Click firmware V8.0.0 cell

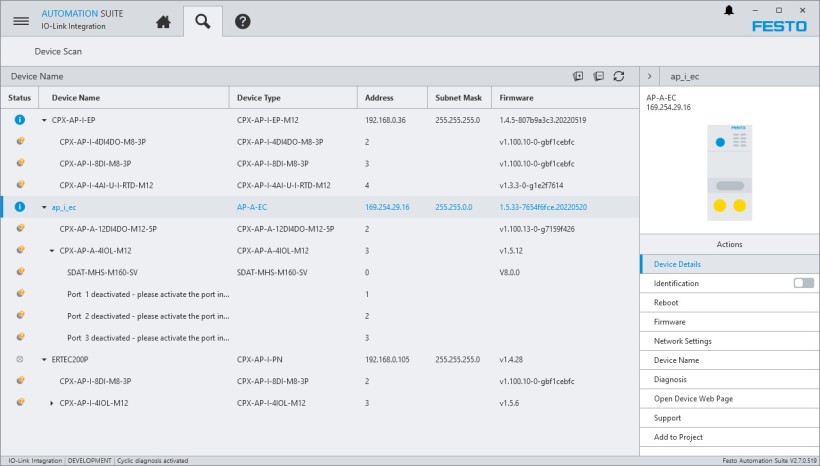509,272
